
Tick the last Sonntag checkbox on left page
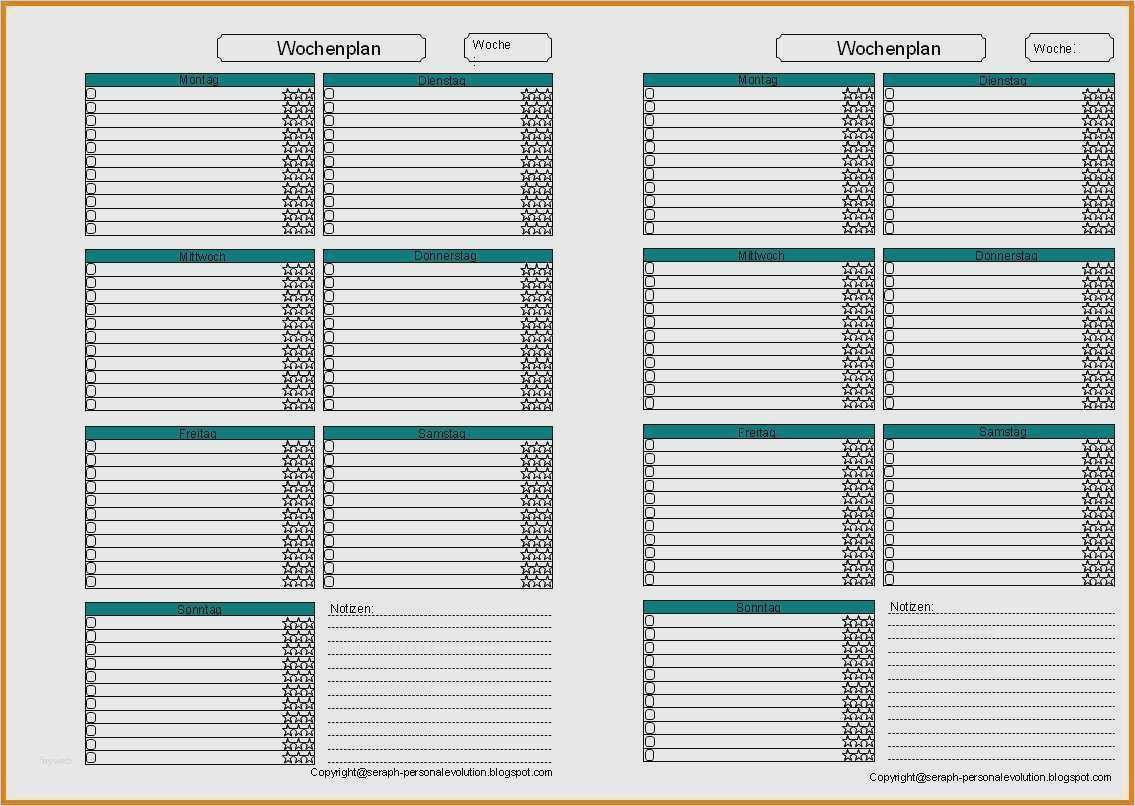pos(91,758)
